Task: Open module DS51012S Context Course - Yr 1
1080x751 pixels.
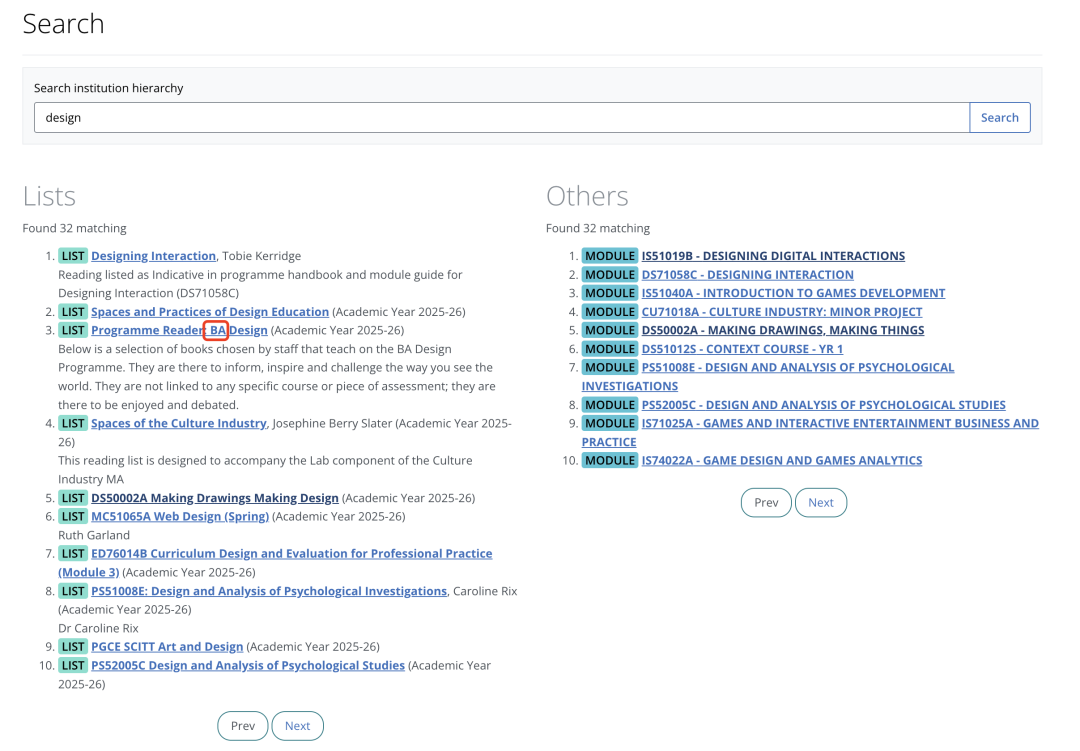Action: point(742,349)
